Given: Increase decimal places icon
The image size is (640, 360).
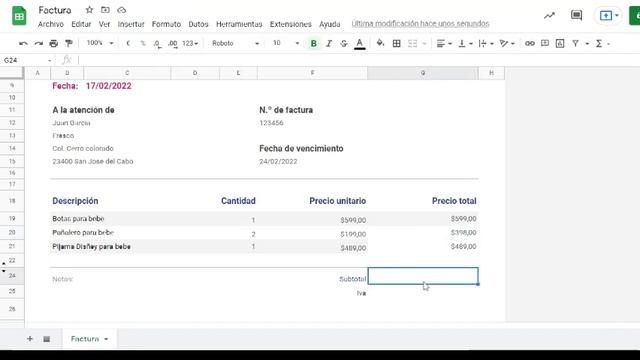Looking at the screenshot, I should coord(173,43).
